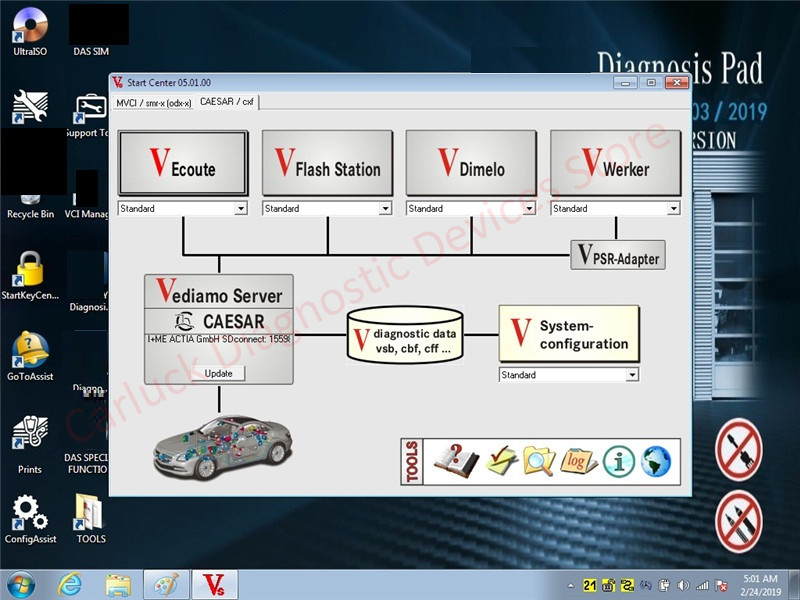Click the no-pencil prohibition sign icon
800x600 pixels.
(738, 521)
